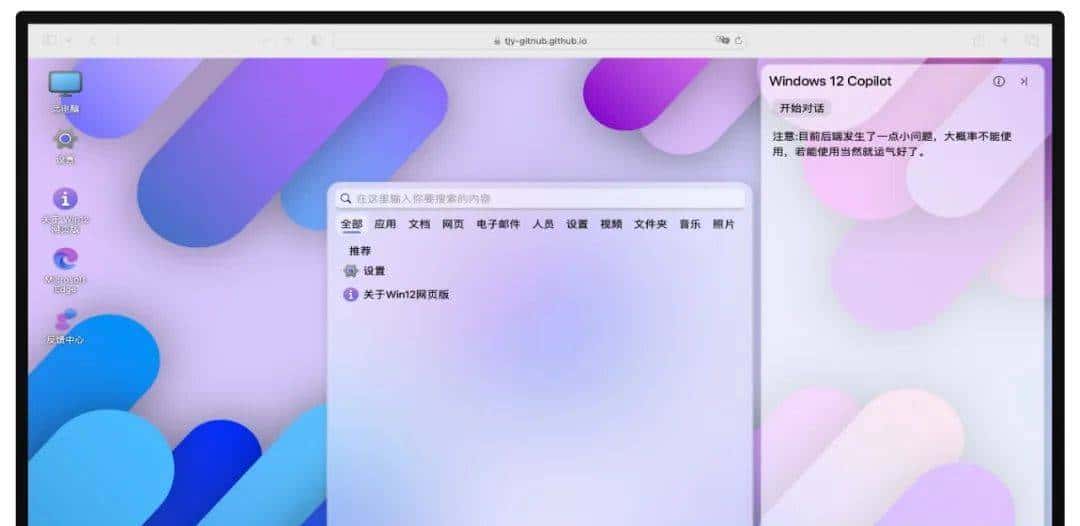This screenshot has height=526, width=1080.
Task: Select the 网页 search tab
Action: pyautogui.click(x=453, y=224)
